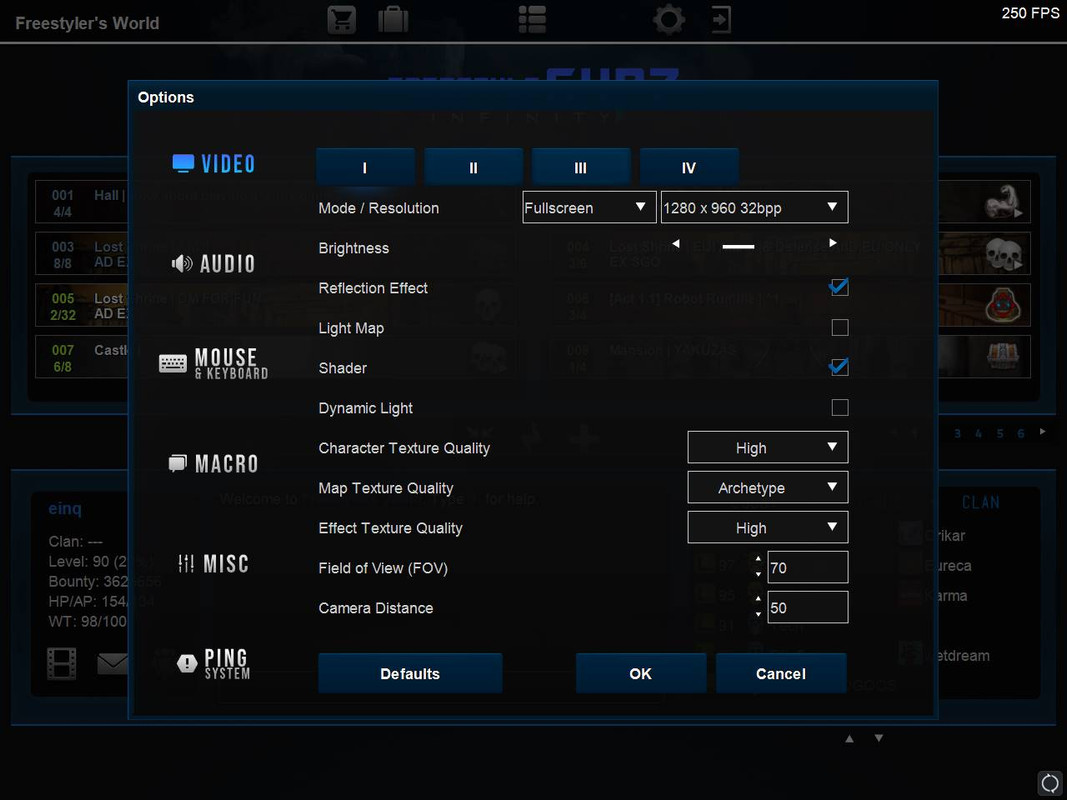This screenshot has width=1067, height=800.
Task: Open the mail envelope icon
Action: coord(112,663)
